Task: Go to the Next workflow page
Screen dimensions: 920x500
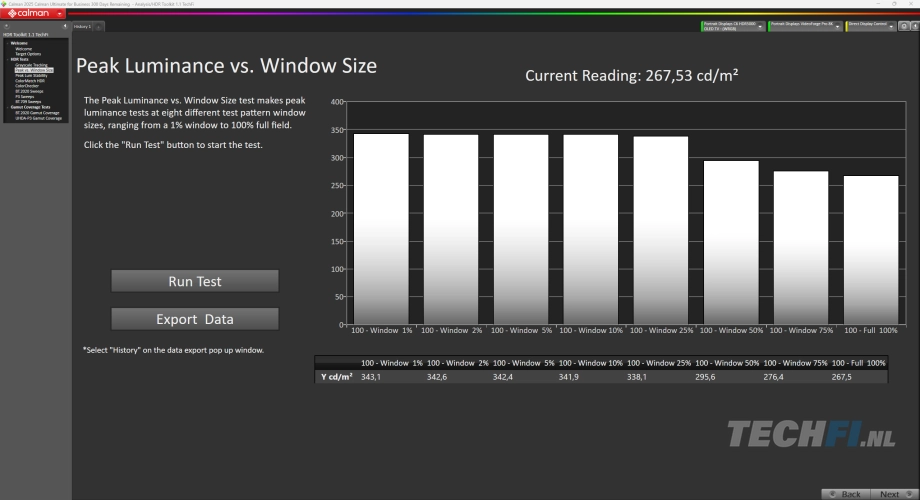Action: click(x=893, y=494)
